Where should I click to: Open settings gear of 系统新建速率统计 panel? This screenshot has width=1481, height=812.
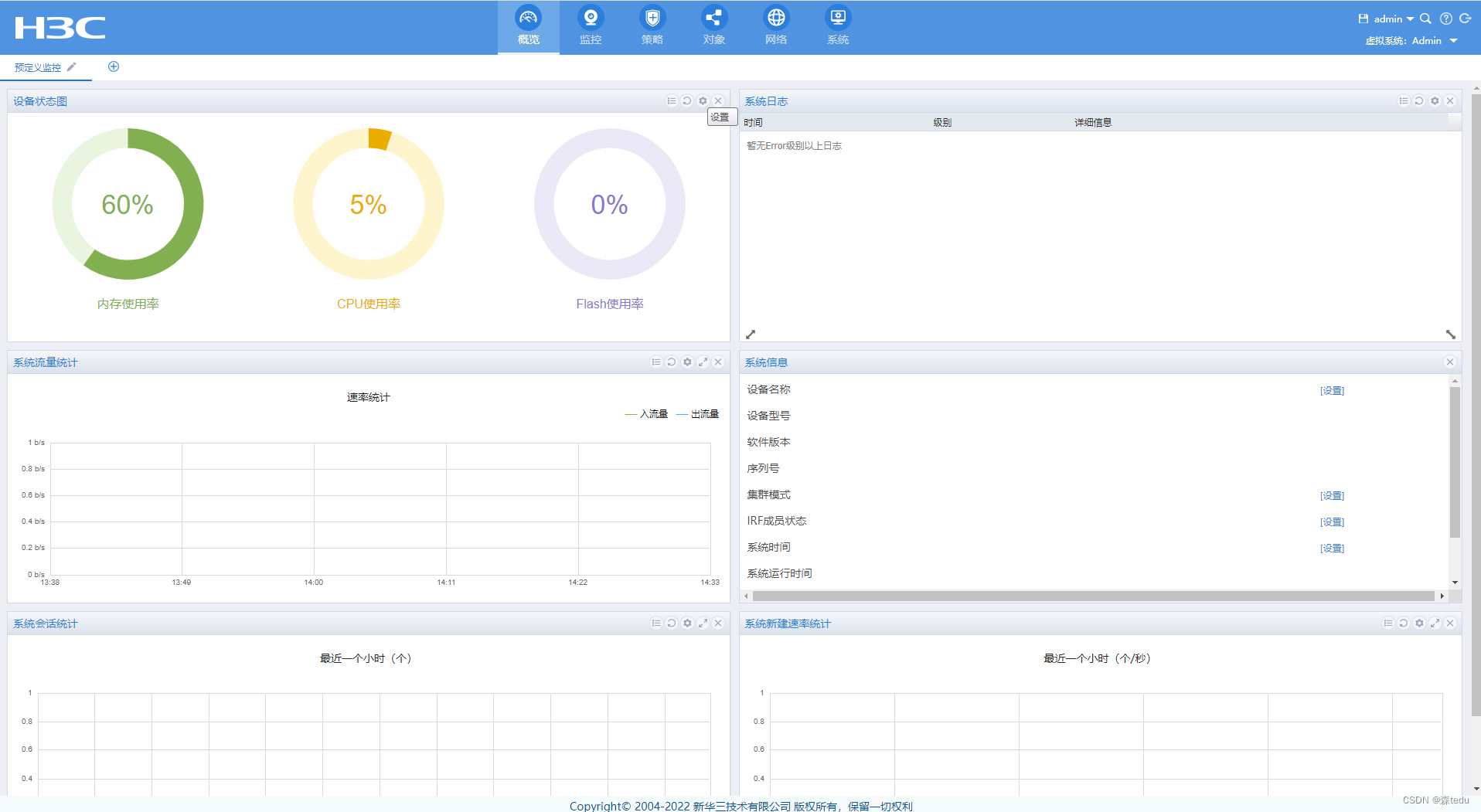[x=1419, y=623]
